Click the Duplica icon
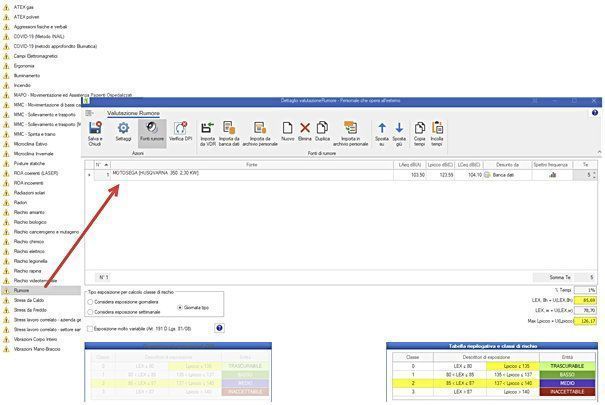 [x=322, y=128]
